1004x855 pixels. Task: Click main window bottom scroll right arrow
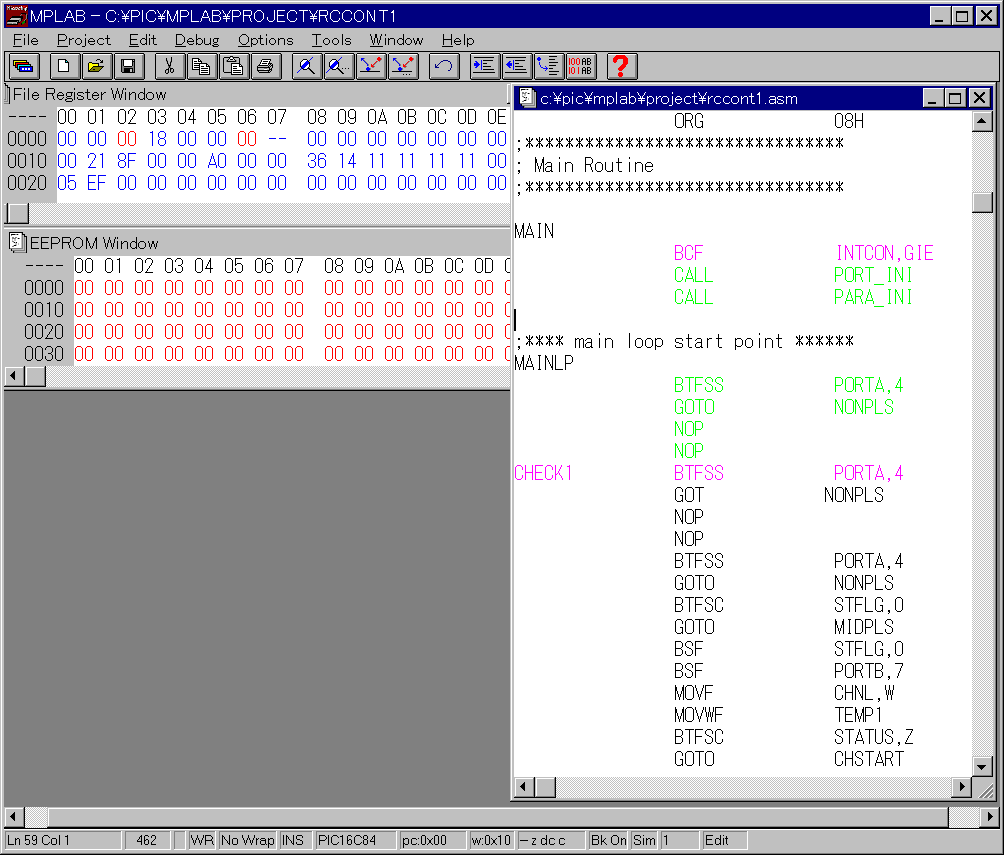pos(990,817)
